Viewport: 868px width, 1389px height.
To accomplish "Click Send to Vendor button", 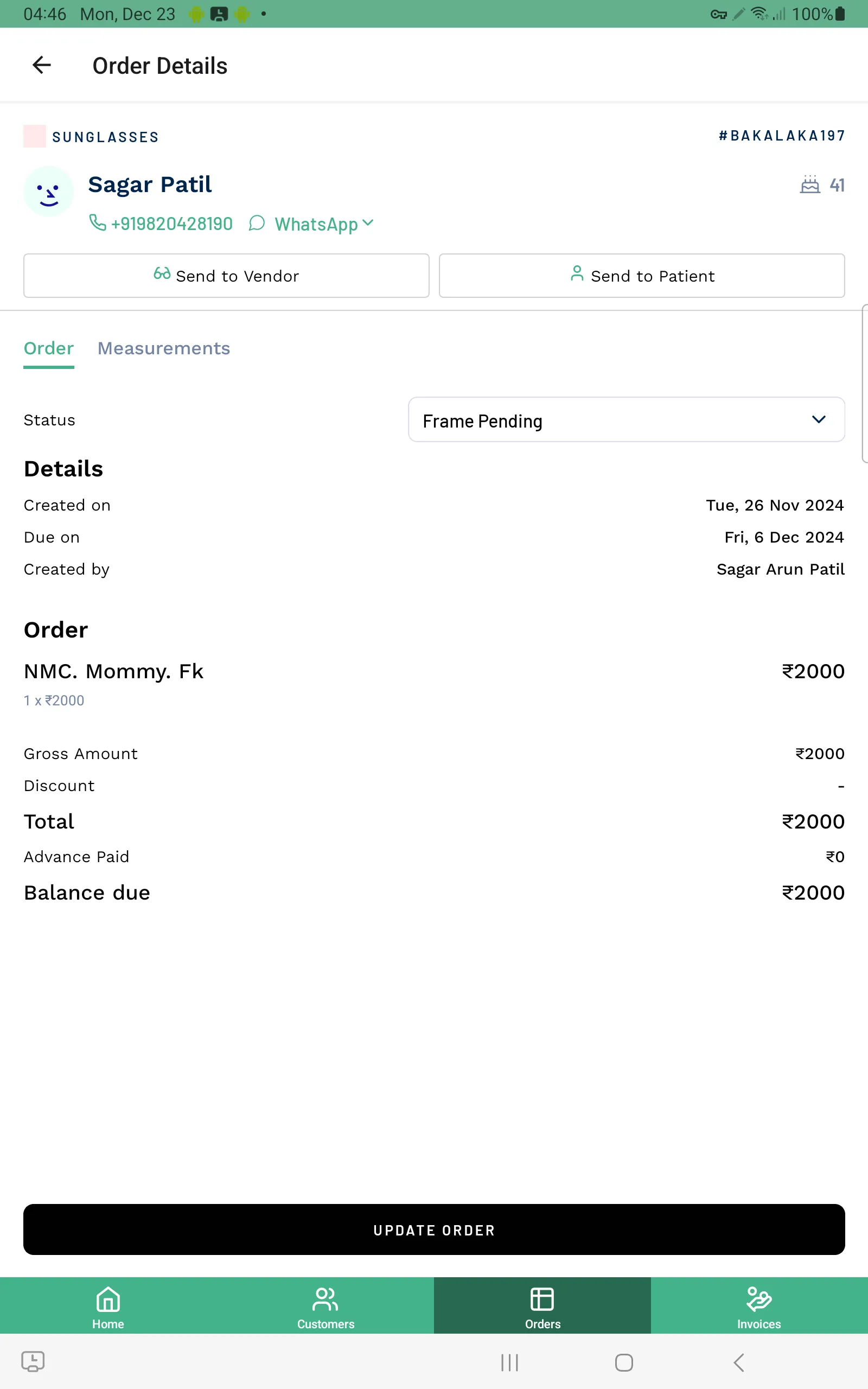I will coord(226,276).
